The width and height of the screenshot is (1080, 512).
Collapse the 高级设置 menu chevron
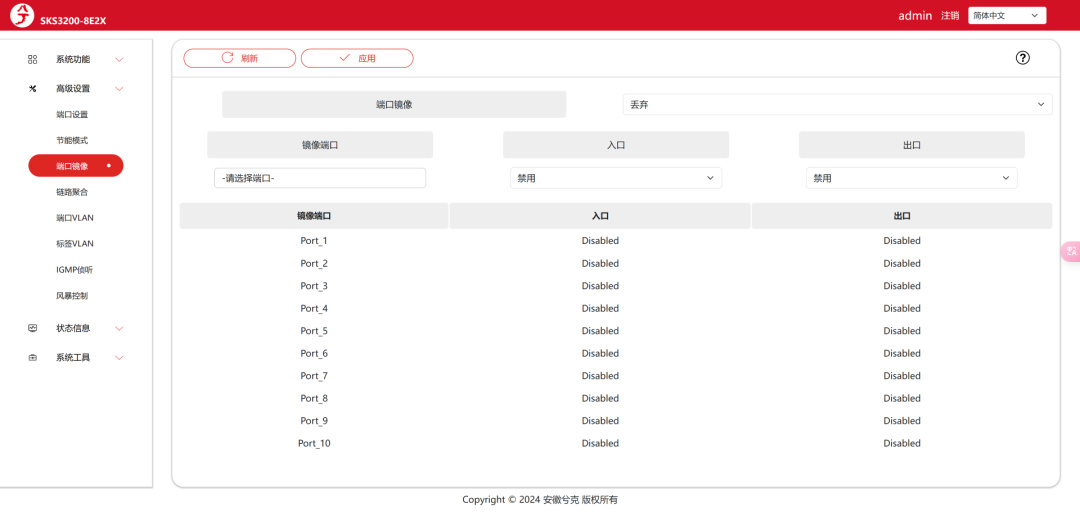click(119, 89)
